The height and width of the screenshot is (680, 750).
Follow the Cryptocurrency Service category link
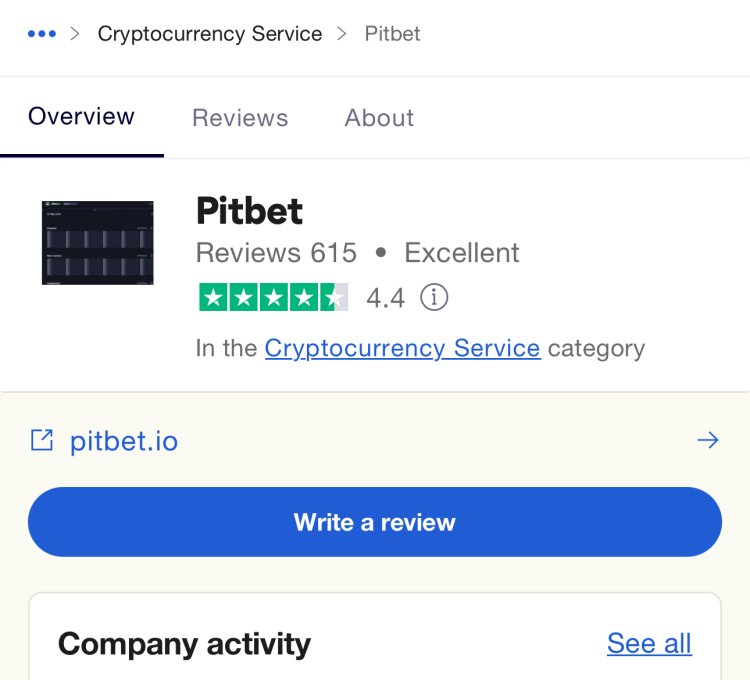tap(402, 348)
